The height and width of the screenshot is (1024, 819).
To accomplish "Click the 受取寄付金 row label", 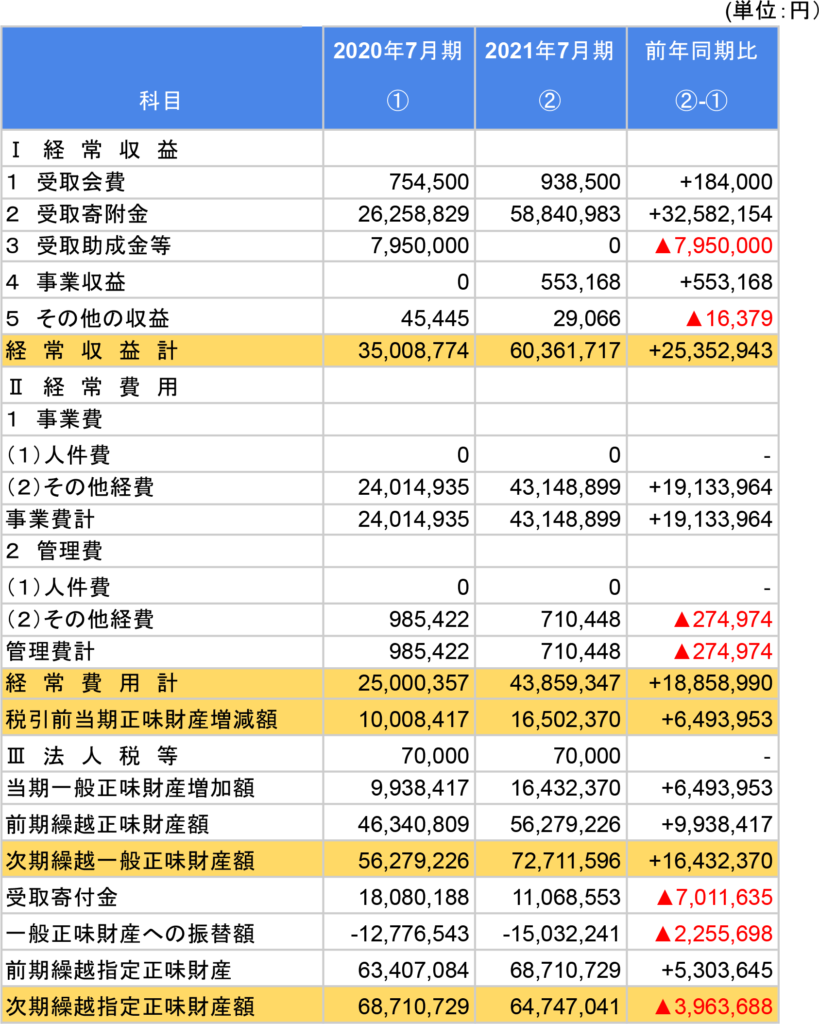I will [61, 897].
